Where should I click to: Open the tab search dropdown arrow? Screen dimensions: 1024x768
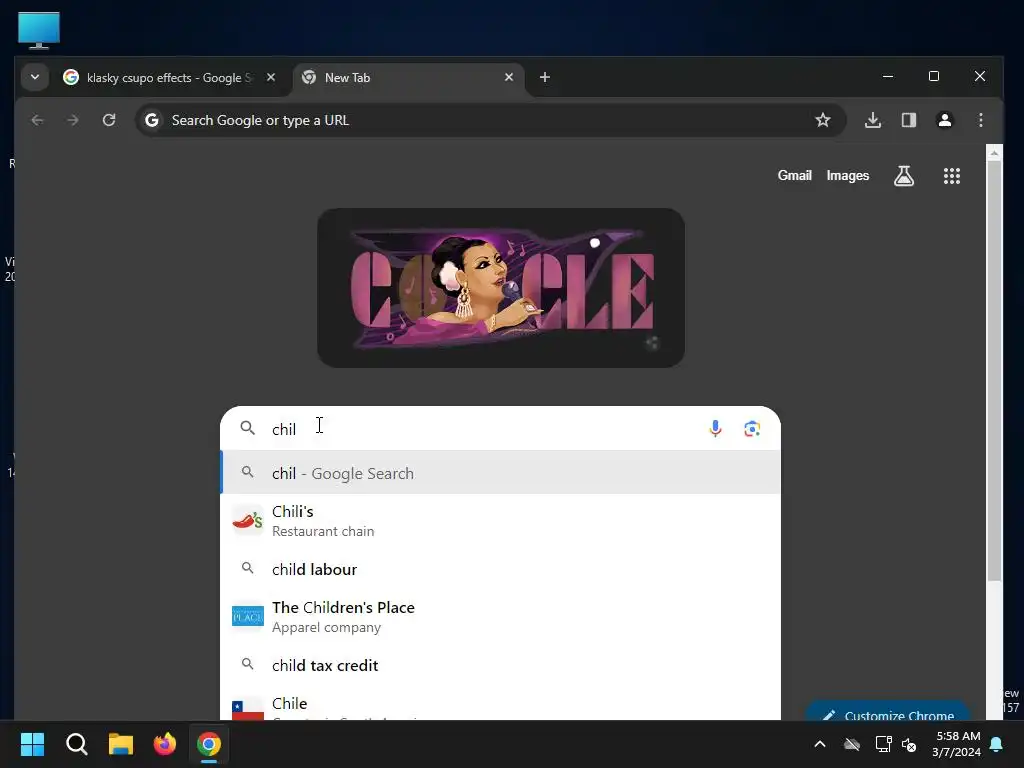coord(35,77)
